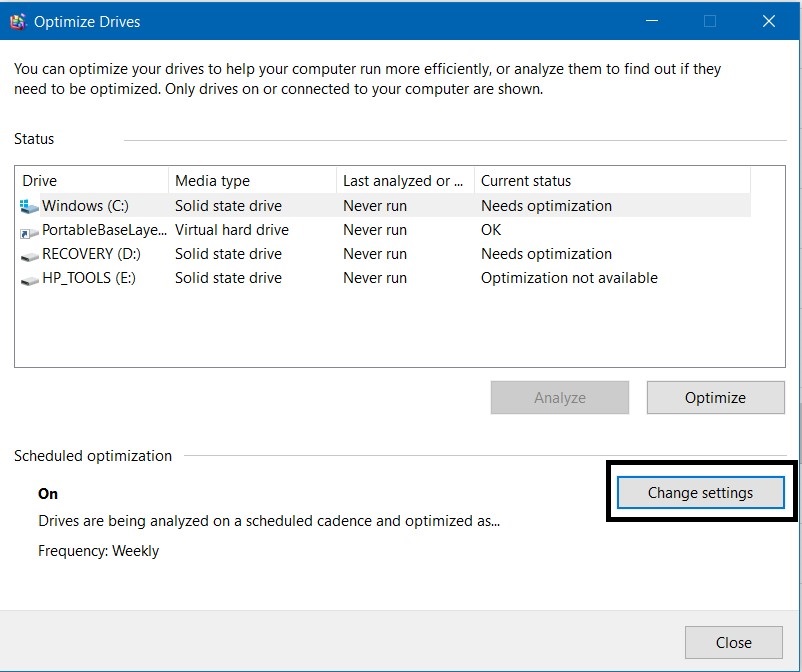Click the Last analyzed column header
This screenshot has width=802, height=672.
pos(404,181)
